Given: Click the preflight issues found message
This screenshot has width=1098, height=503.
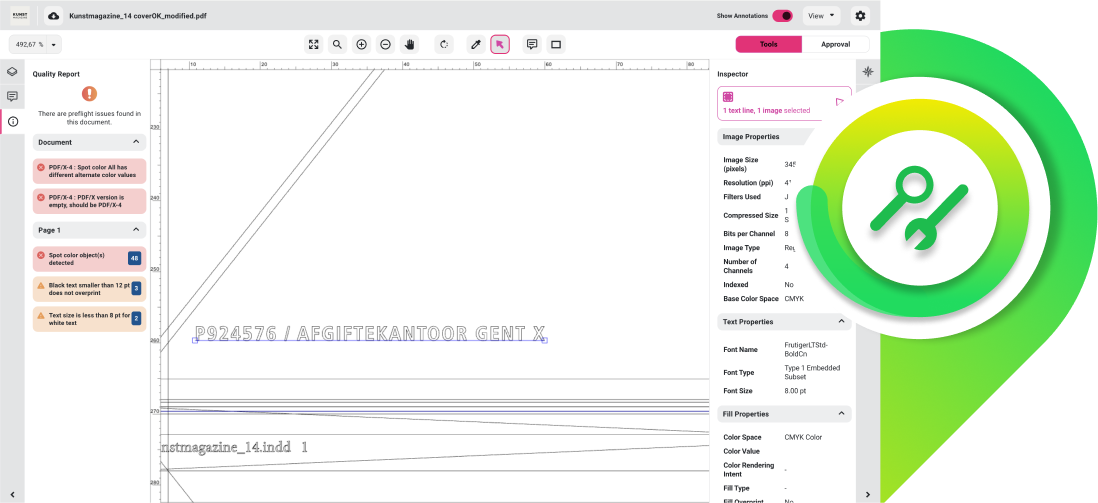Looking at the screenshot, I should point(90,118).
